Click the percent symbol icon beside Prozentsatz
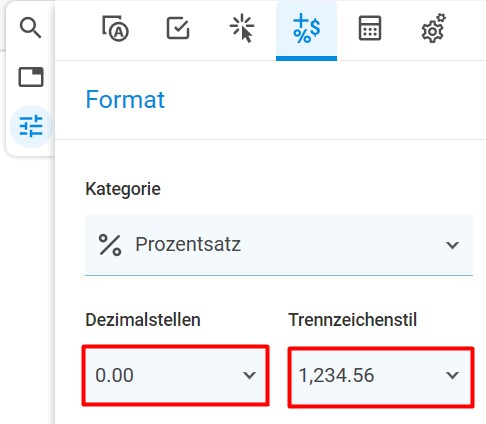 (110, 245)
